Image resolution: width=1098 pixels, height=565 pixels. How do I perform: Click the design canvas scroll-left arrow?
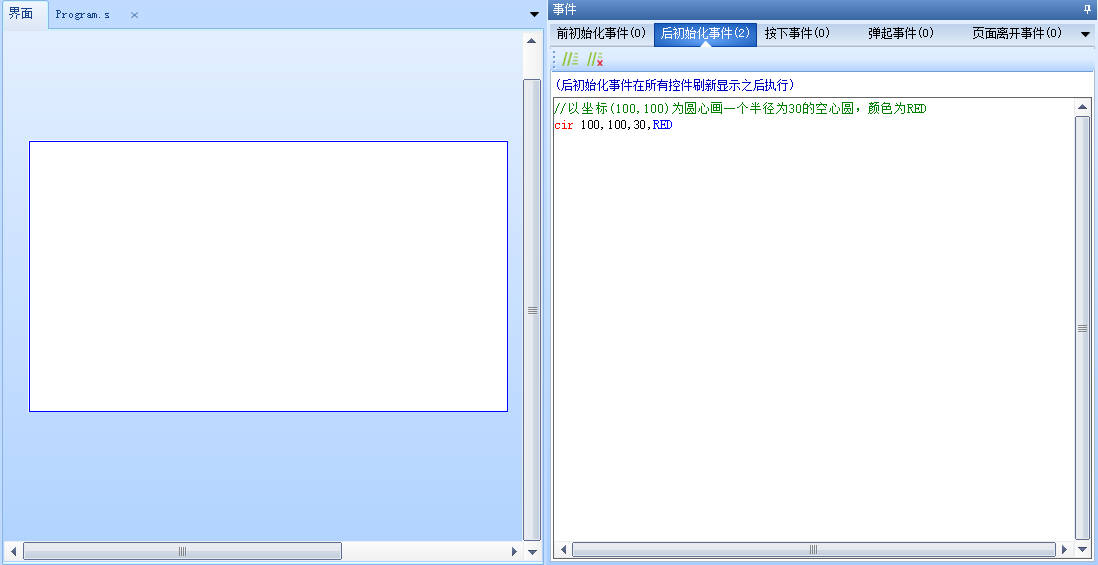pyautogui.click(x=12, y=551)
